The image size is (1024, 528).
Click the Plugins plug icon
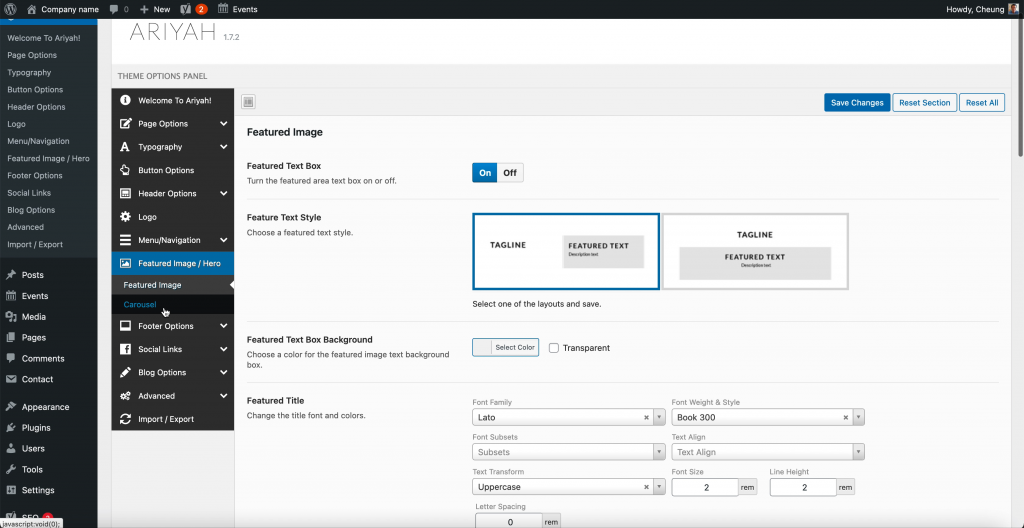click(x=10, y=428)
